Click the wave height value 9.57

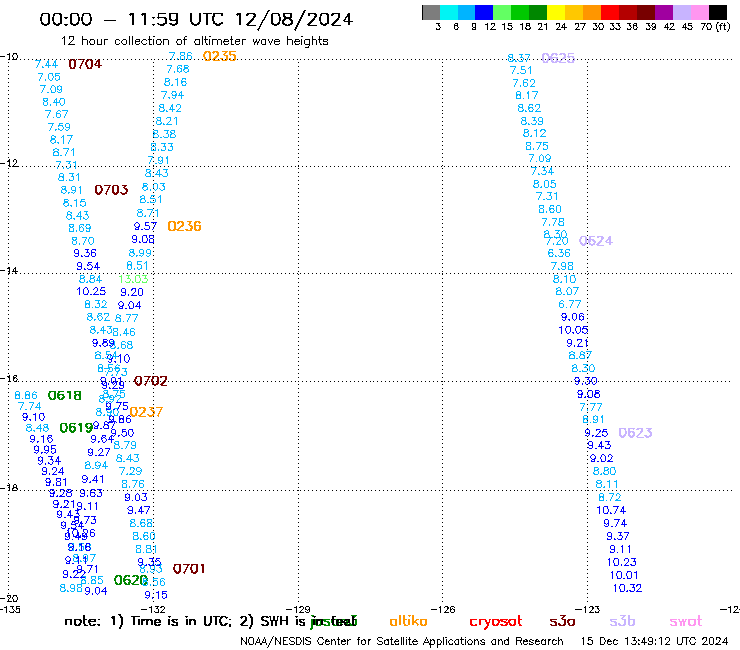pos(145,226)
